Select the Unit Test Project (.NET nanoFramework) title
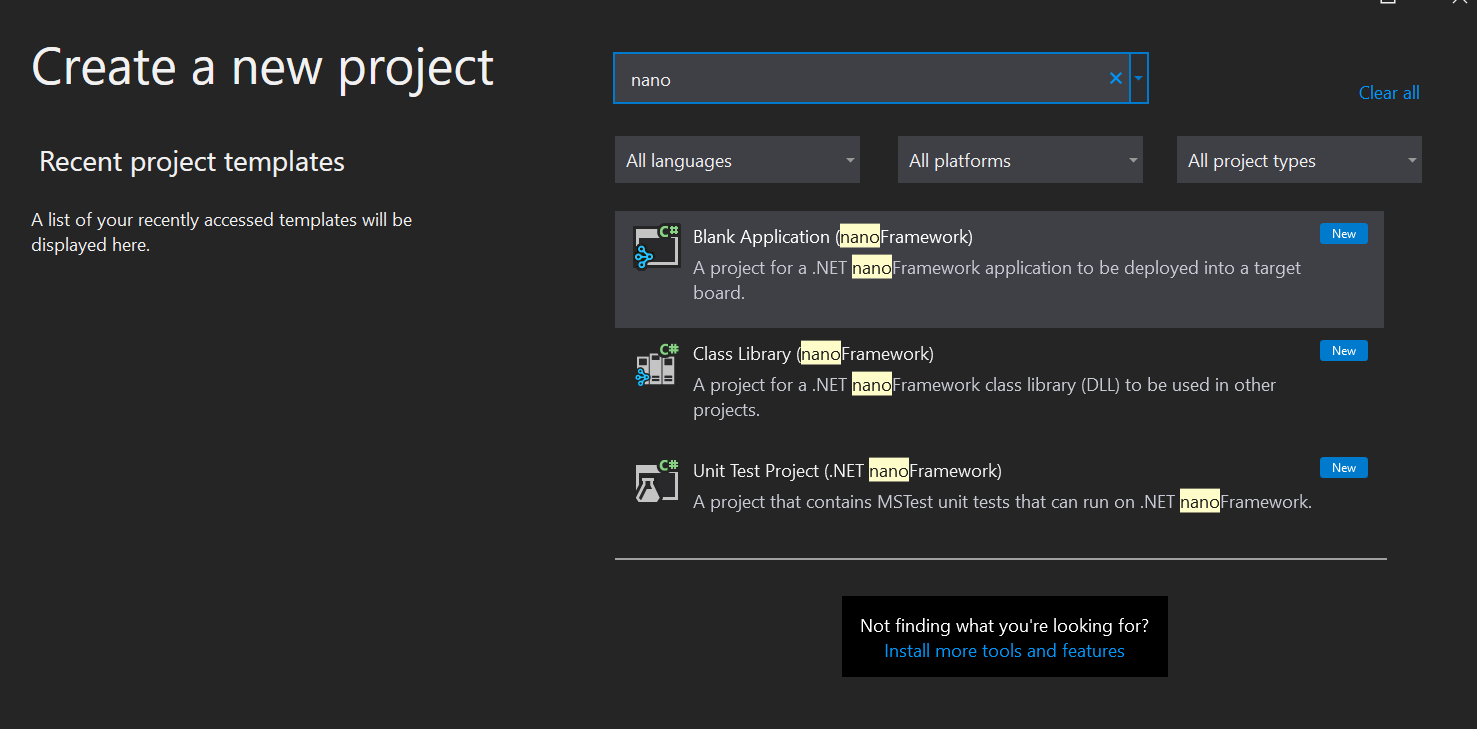1477x729 pixels. 847,471
